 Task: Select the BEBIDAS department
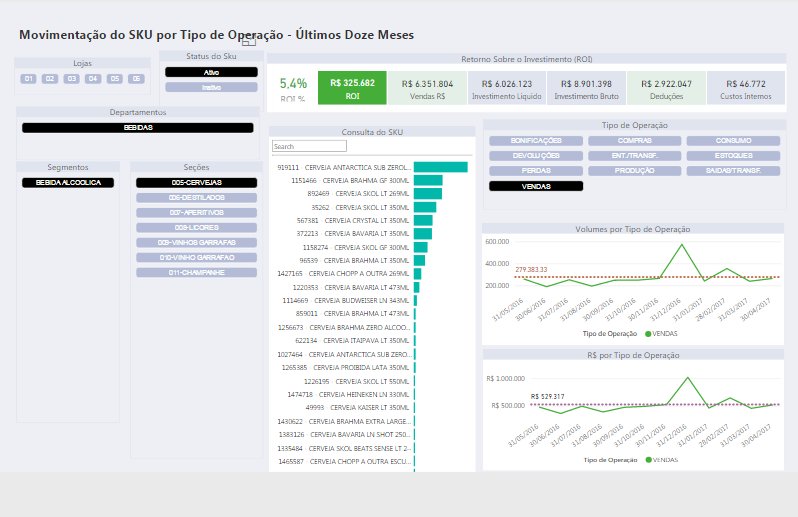137,128
